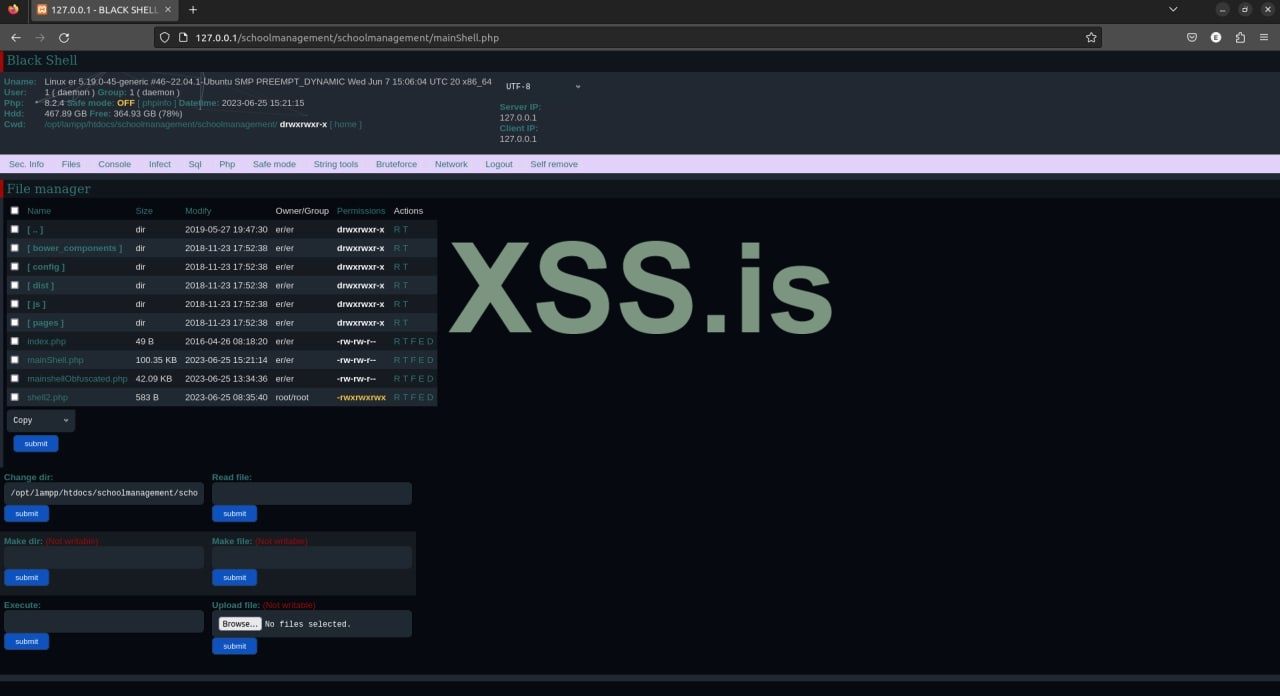Click the R action for bower_components
The width and height of the screenshot is (1280, 696).
[x=397, y=248]
